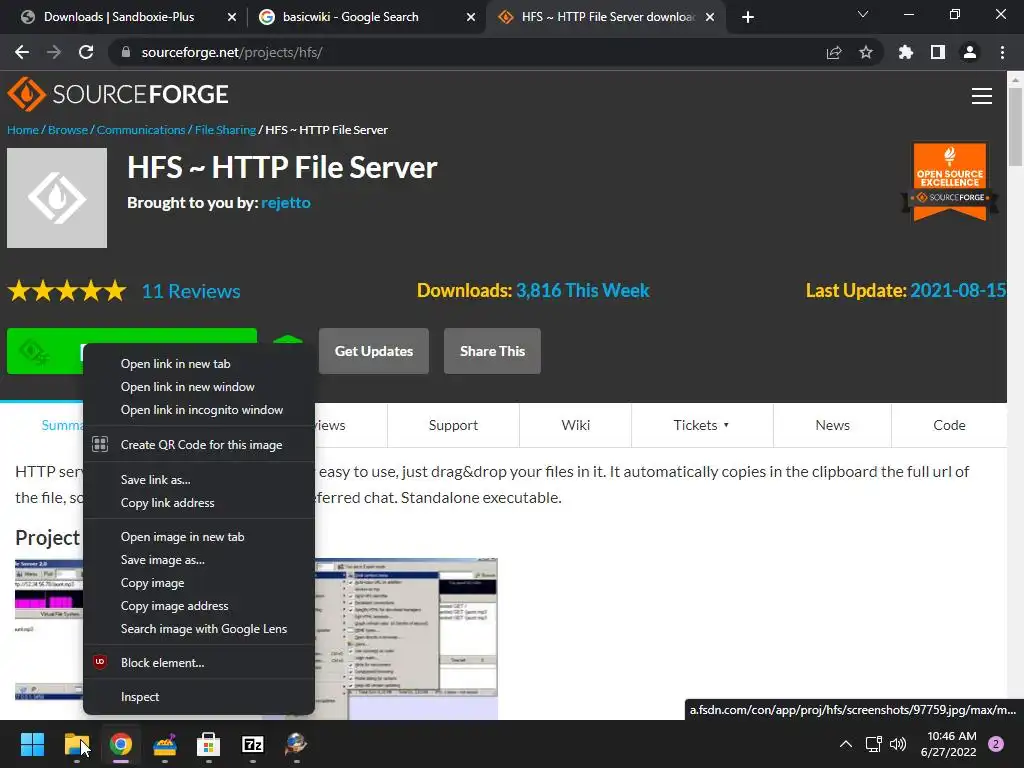The height and width of the screenshot is (768, 1024).
Task: Open the Chrome profile avatar
Action: (970, 52)
